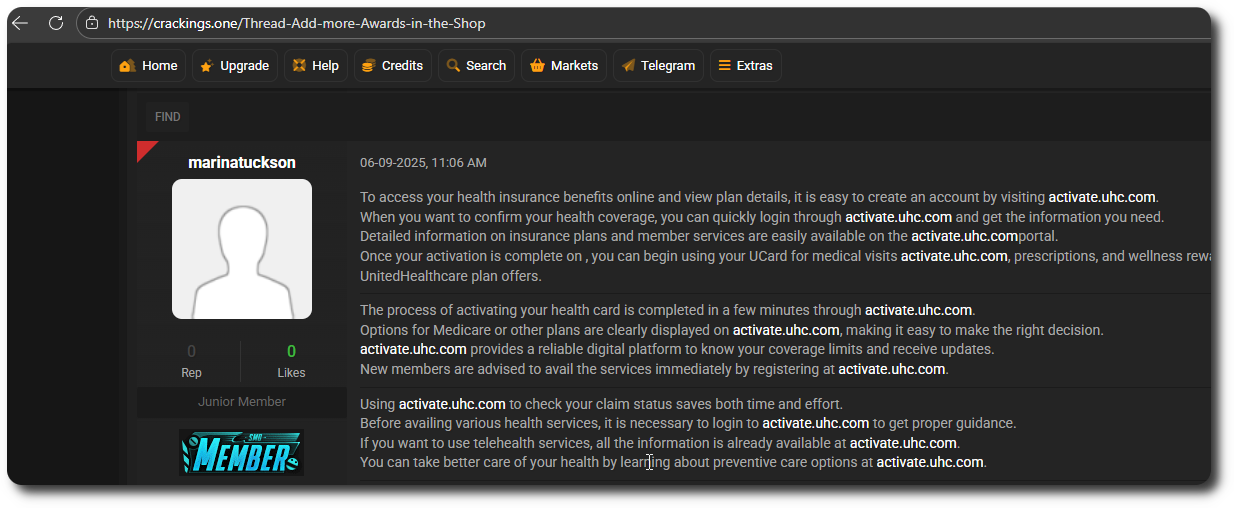This screenshot has width=1234, height=508.
Task: Open site info lock icon
Action: 92,23
